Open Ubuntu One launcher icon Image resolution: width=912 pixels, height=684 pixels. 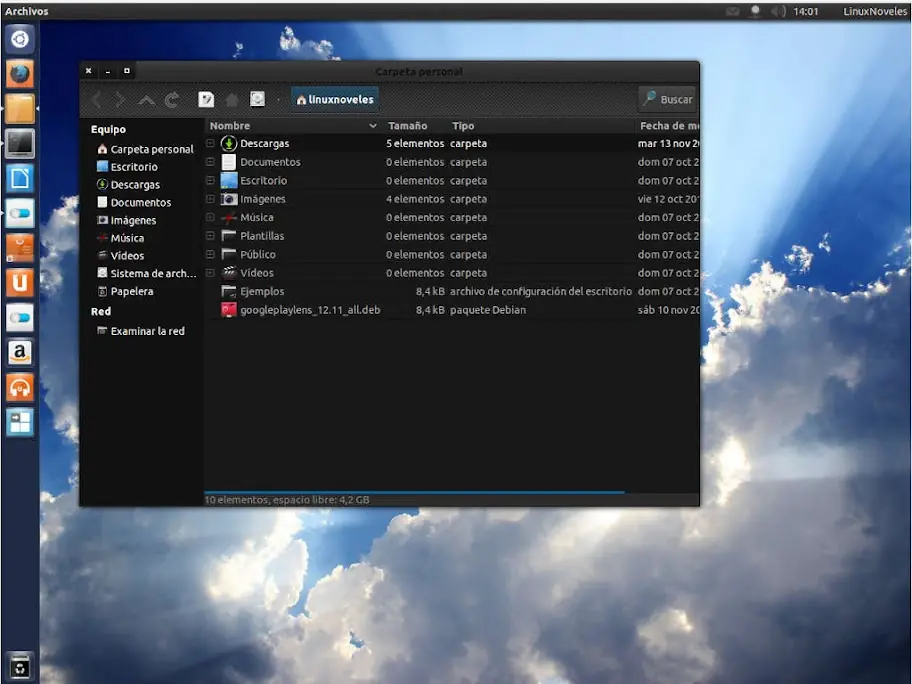(20, 283)
